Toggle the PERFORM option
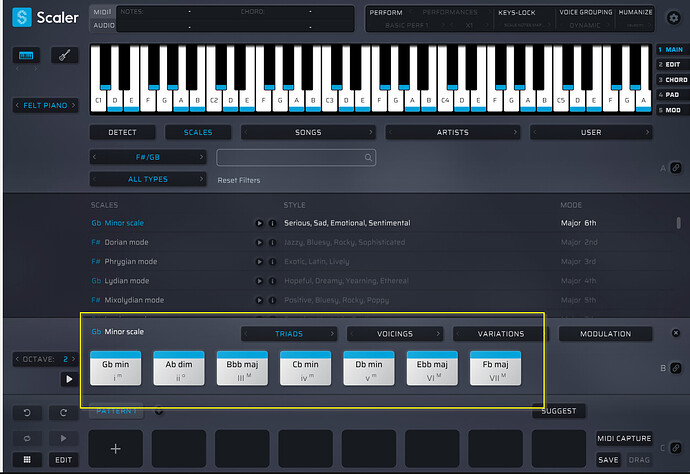Viewport: 690px width, 474px height. [386, 13]
